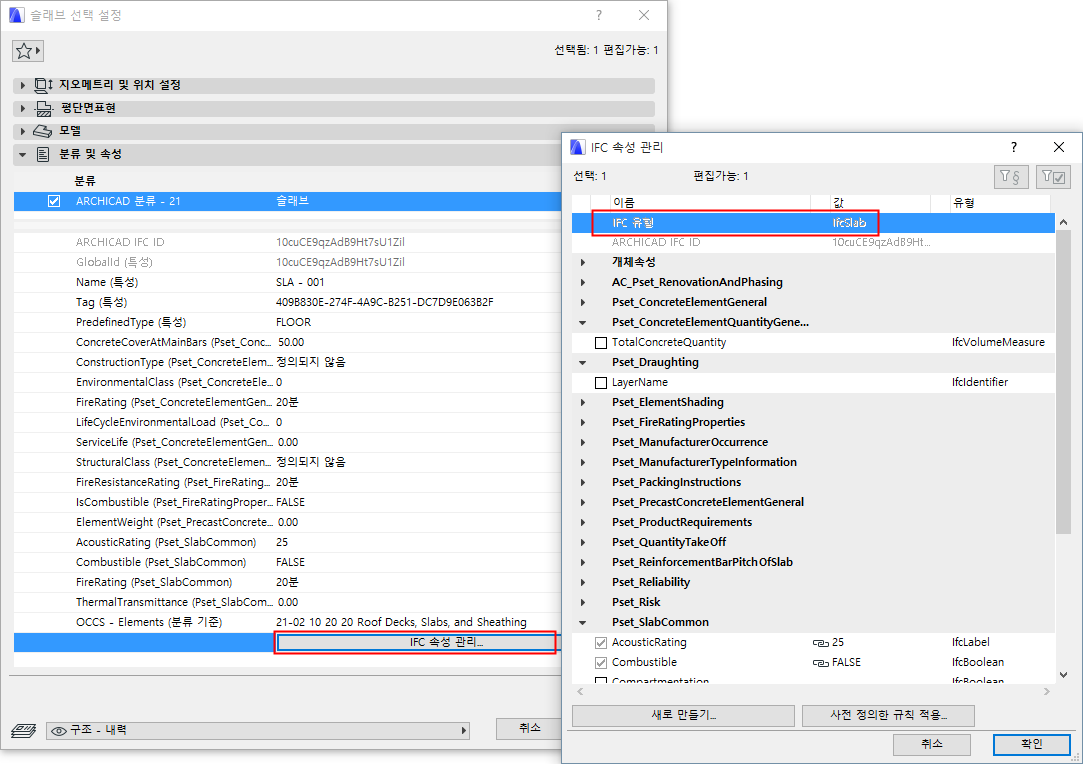
Task: Click help question mark in slab settings
Action: pos(599,15)
